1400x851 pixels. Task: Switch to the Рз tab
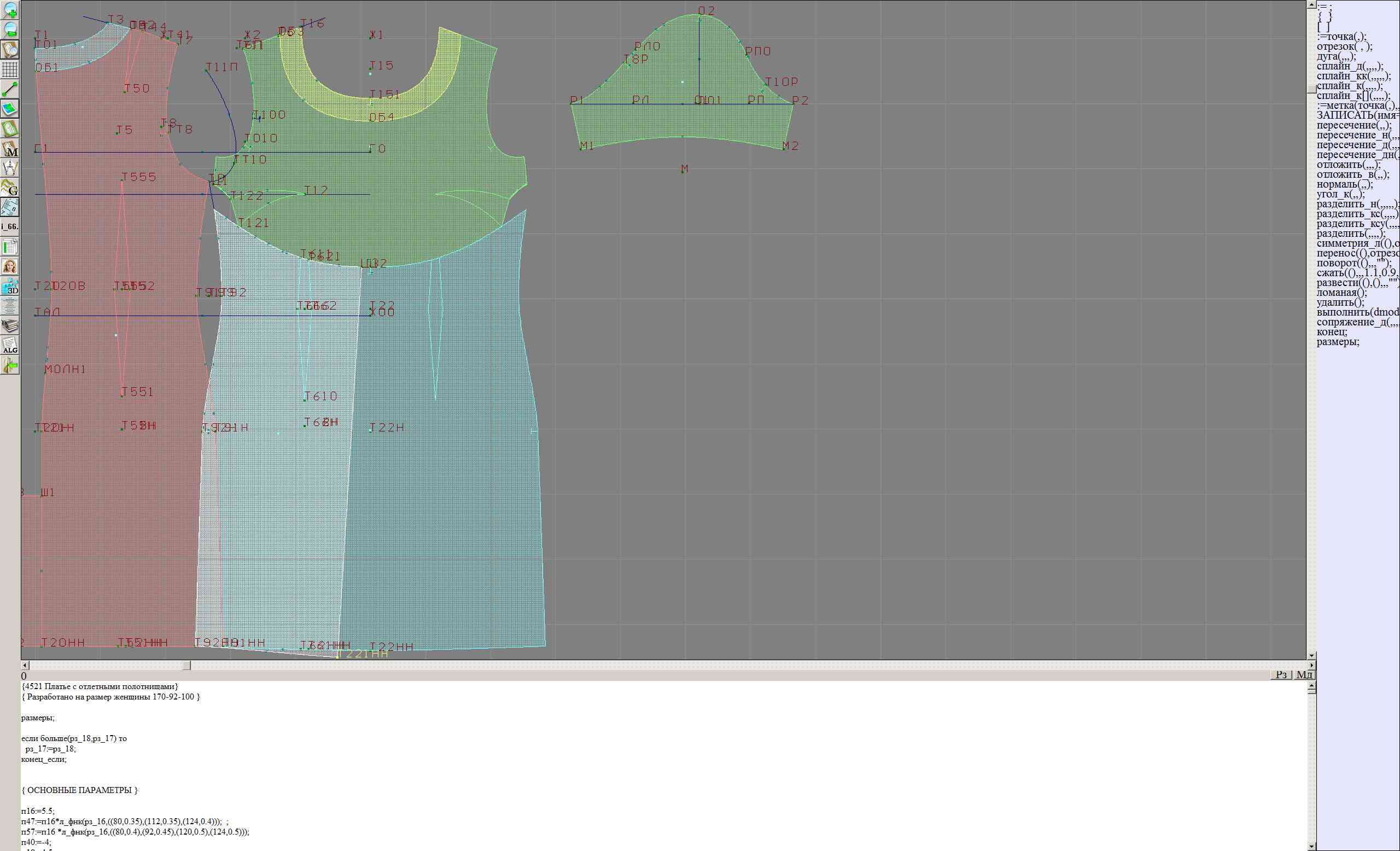[1281, 674]
